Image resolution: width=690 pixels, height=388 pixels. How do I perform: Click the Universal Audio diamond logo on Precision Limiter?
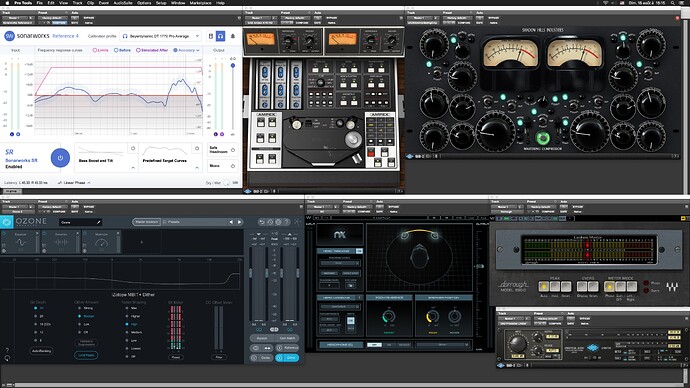593,348
